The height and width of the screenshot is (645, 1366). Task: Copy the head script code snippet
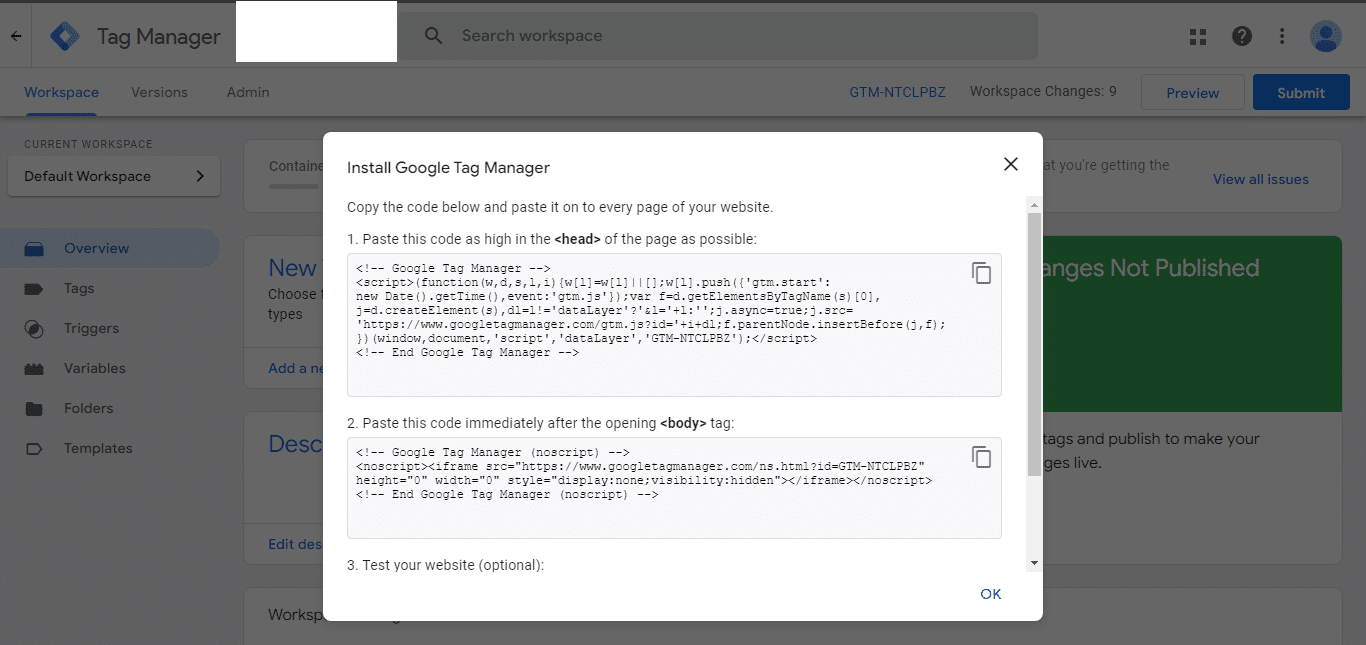click(x=981, y=273)
